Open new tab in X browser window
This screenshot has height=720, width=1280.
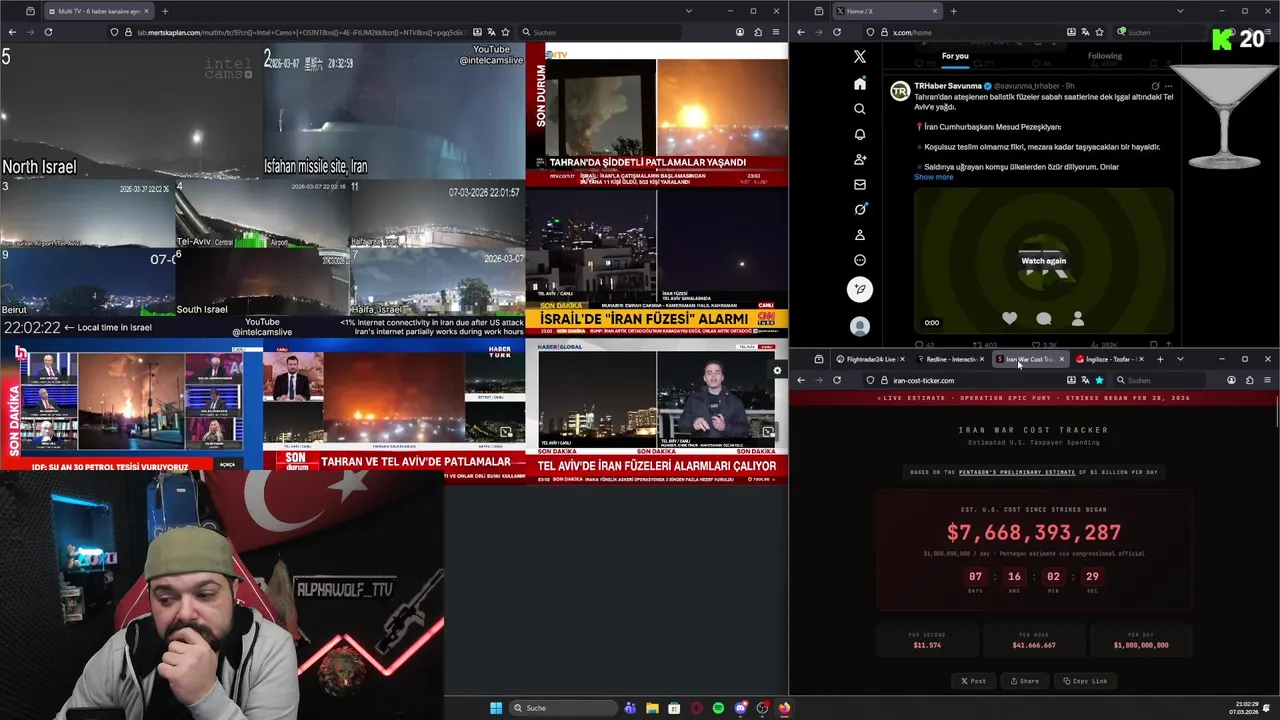point(953,11)
